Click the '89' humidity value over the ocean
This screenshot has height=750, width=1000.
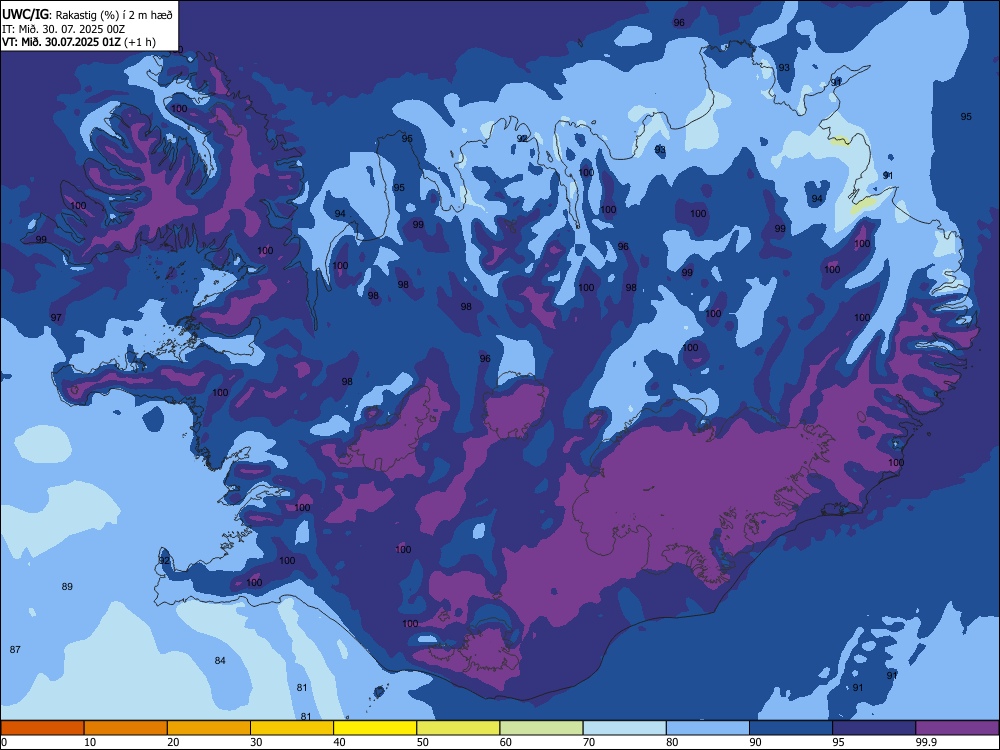67,586
